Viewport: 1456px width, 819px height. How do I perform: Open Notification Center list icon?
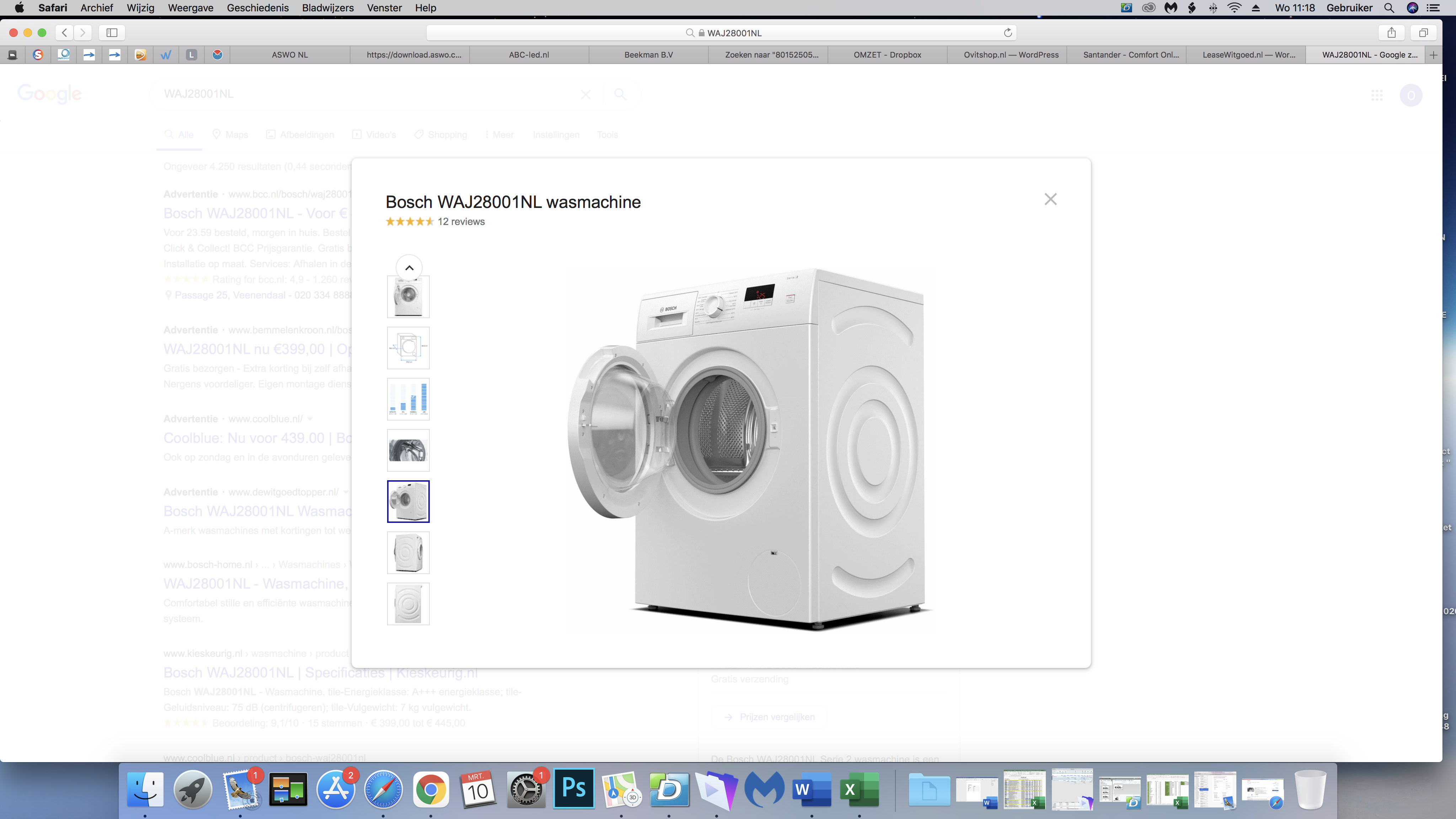click(1433, 8)
